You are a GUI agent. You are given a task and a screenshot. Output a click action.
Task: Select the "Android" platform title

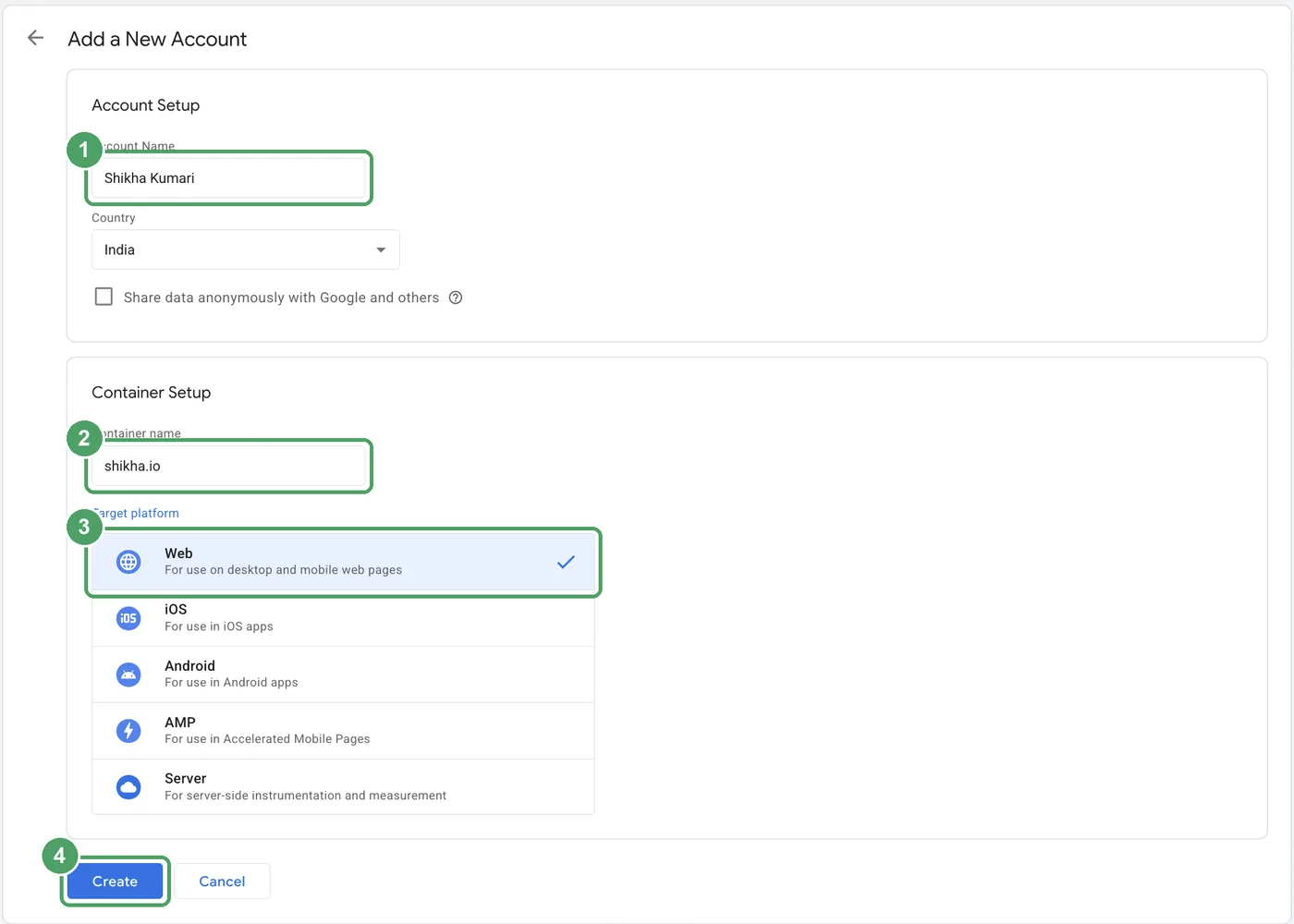pyautogui.click(x=189, y=666)
